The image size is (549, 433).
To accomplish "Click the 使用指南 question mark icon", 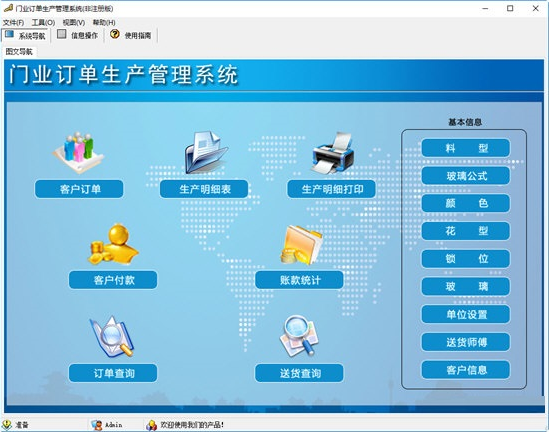I will pos(114,34).
